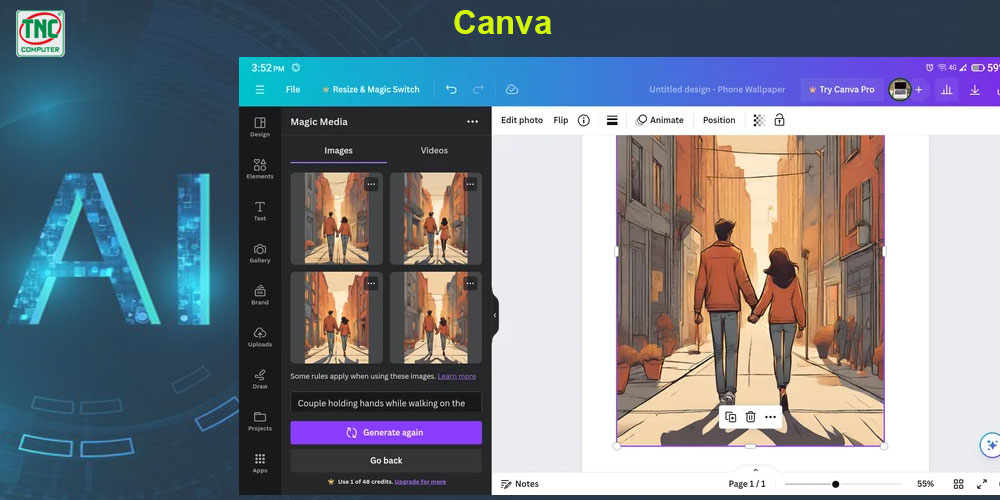
Task: Enter fullscreen presentation mode
Action: (982, 484)
